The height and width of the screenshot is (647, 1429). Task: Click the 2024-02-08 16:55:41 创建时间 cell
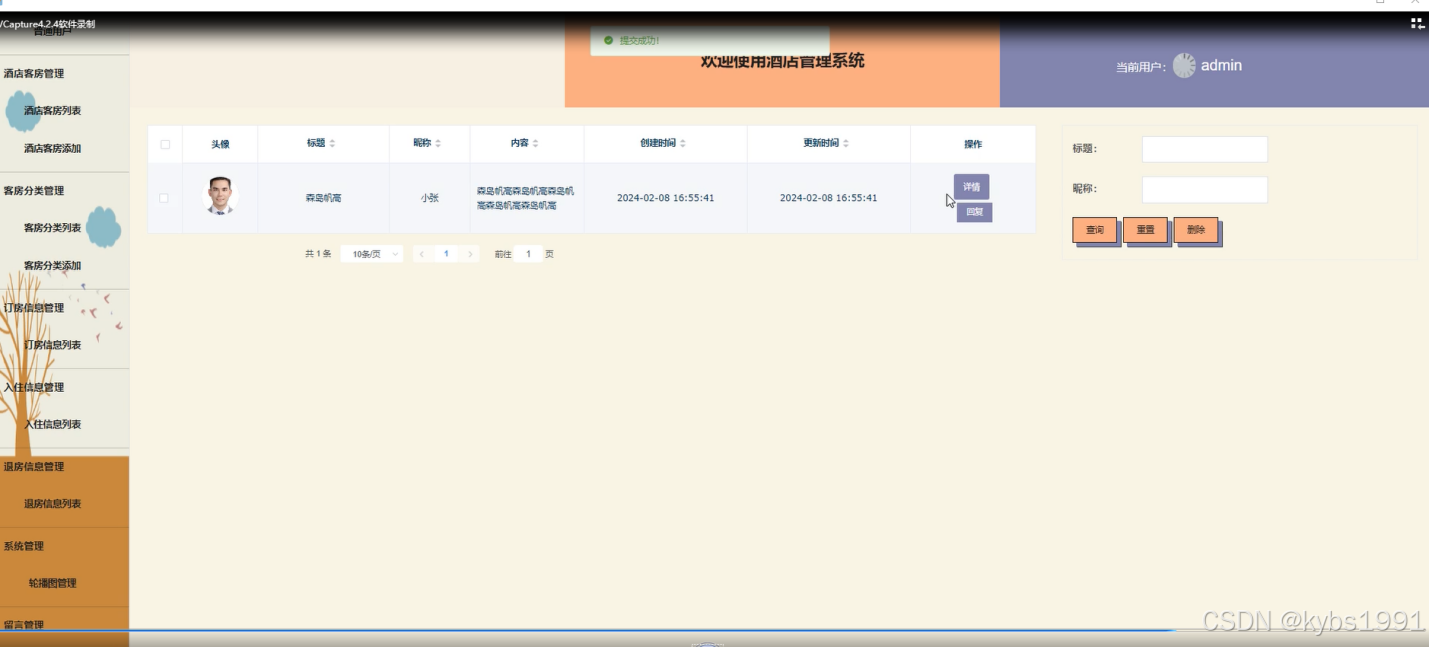pos(666,198)
